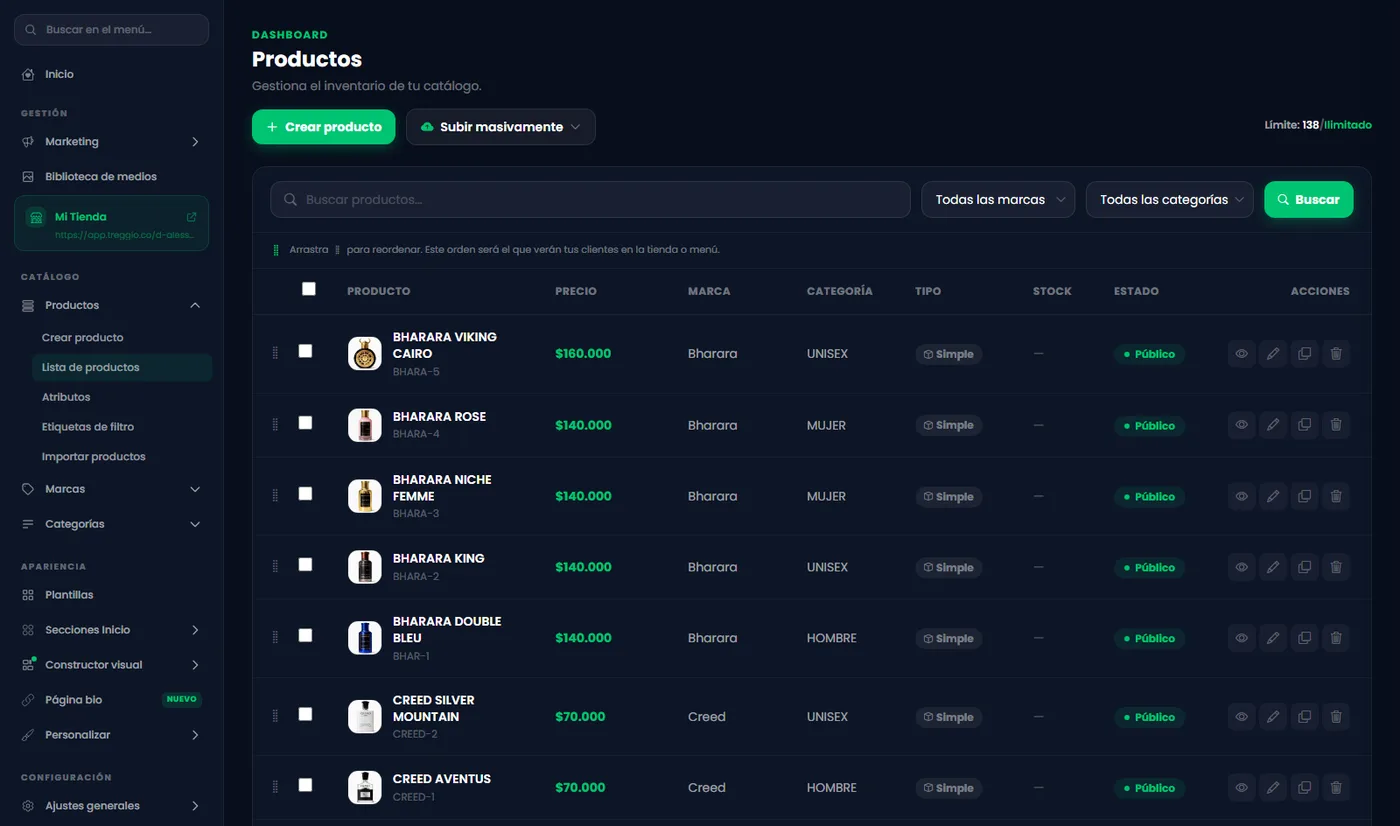The height and width of the screenshot is (826, 1400).
Task: Check the BHARARA ROSE row checkbox
Action: (305, 423)
